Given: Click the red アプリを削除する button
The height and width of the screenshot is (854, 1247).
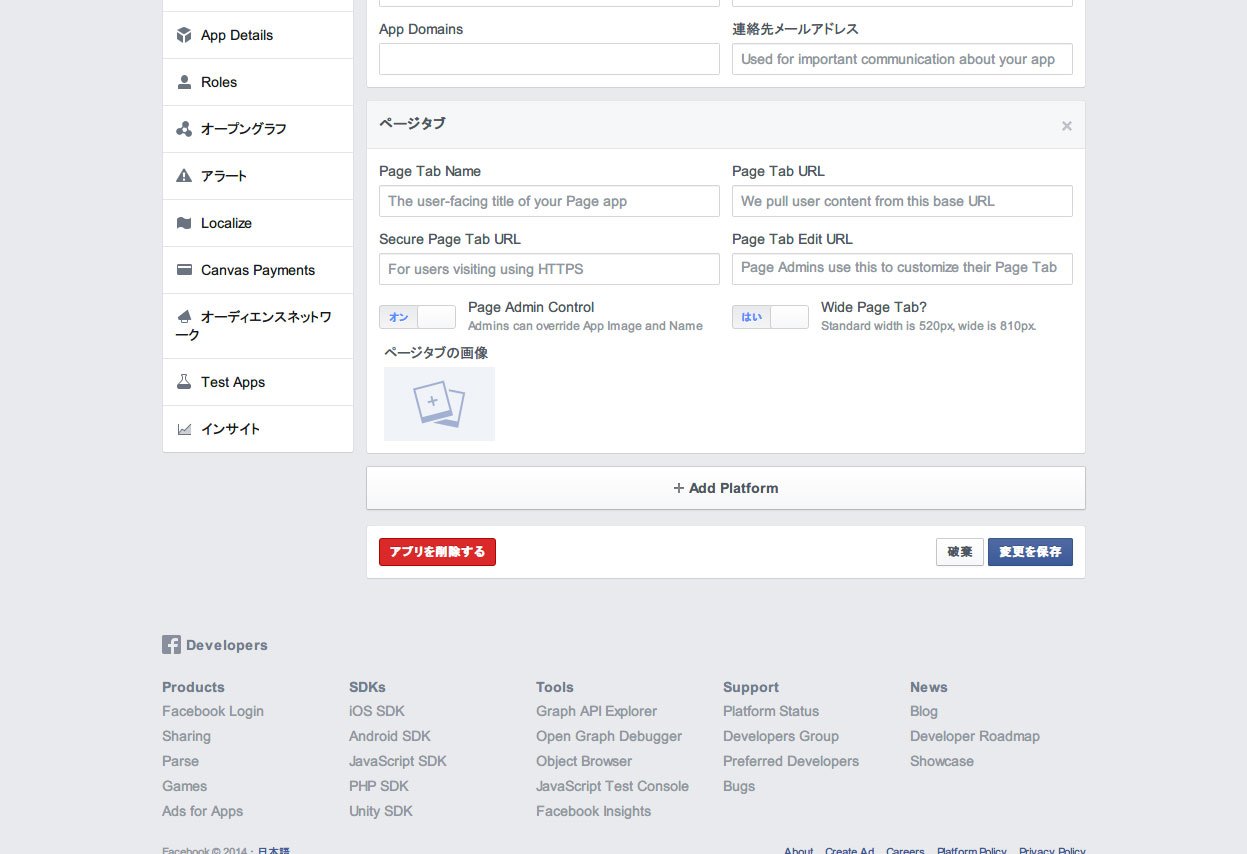Looking at the screenshot, I should pyautogui.click(x=437, y=552).
